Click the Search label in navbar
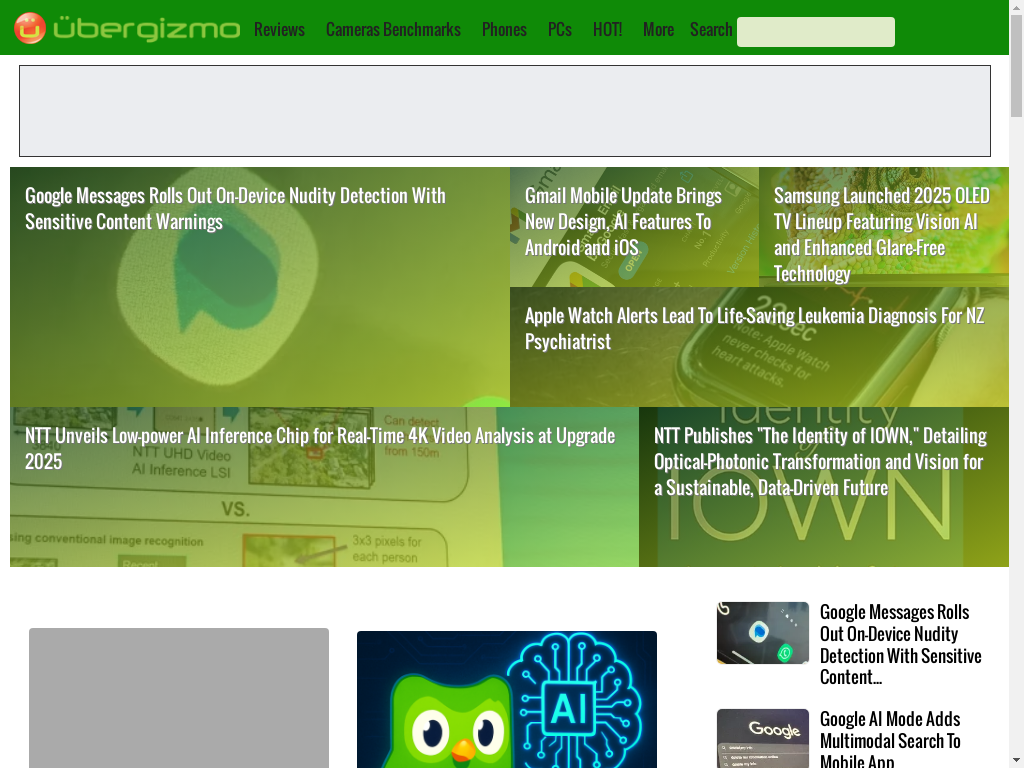Screen dimensions: 1024x768 coord(711,29)
